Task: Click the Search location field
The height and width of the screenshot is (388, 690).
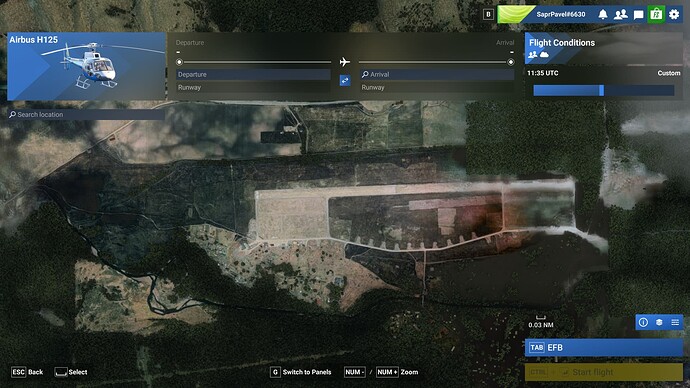Action: (x=86, y=114)
